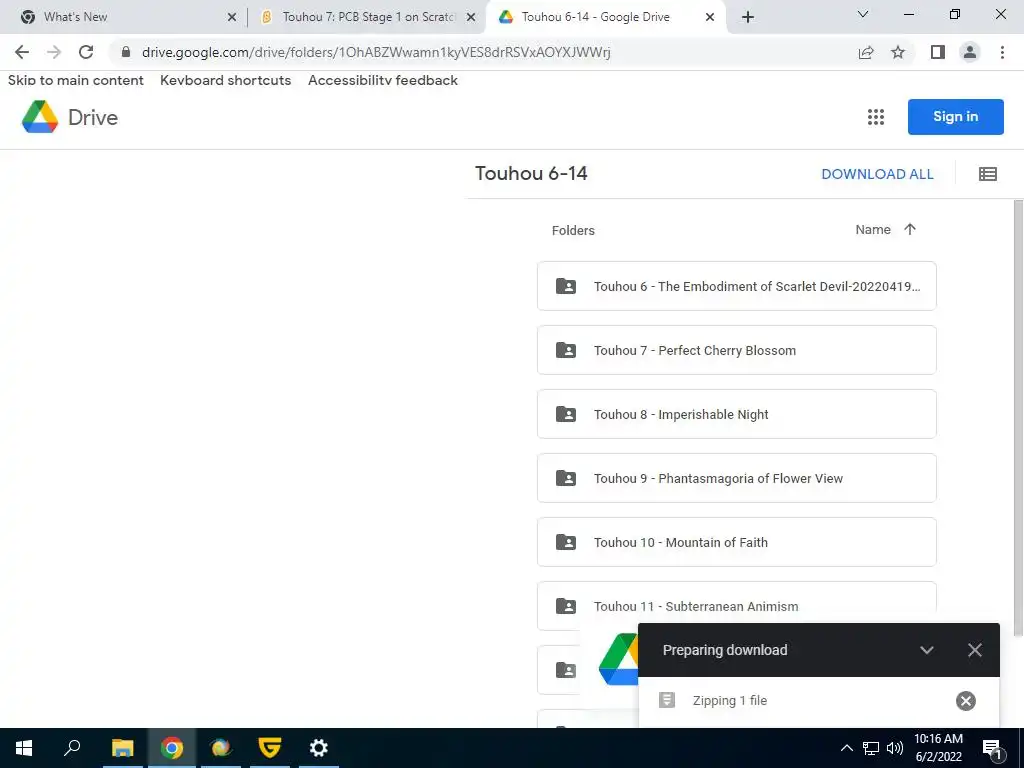Show hidden system tray icons
The width and height of the screenshot is (1024, 768).
(x=846, y=748)
